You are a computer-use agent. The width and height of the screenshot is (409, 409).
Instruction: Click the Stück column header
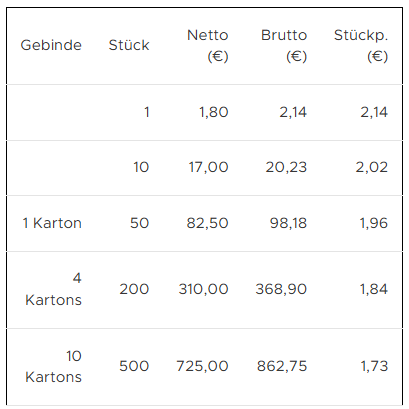pos(129,45)
